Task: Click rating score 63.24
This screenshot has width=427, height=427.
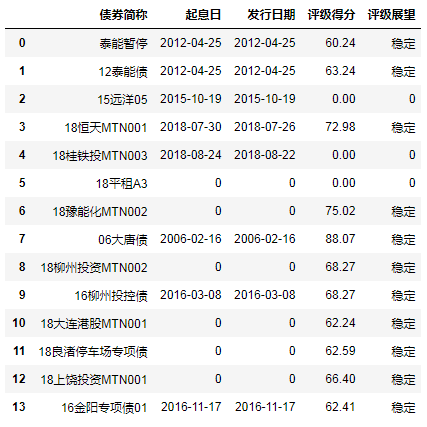Action: coord(340,71)
